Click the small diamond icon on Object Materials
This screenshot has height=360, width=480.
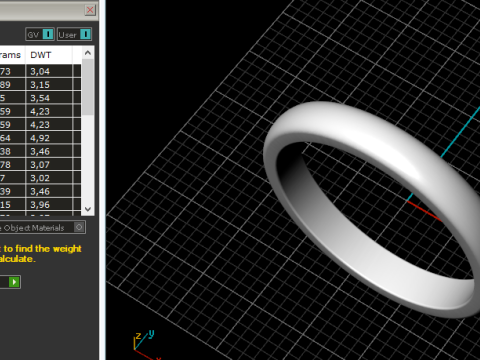click(79, 227)
